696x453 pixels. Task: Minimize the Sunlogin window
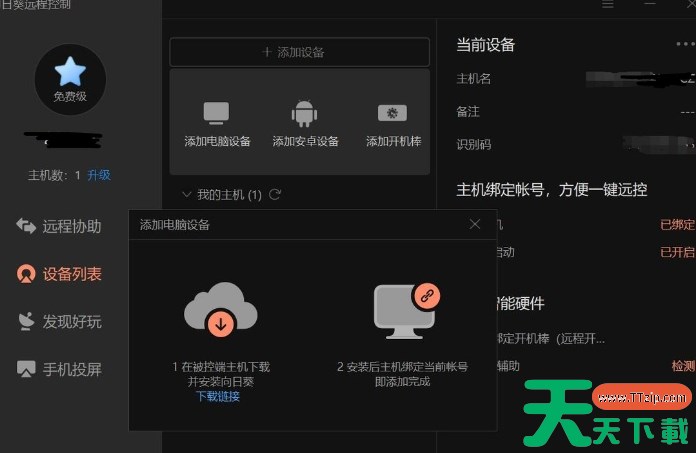pyautogui.click(x=650, y=4)
